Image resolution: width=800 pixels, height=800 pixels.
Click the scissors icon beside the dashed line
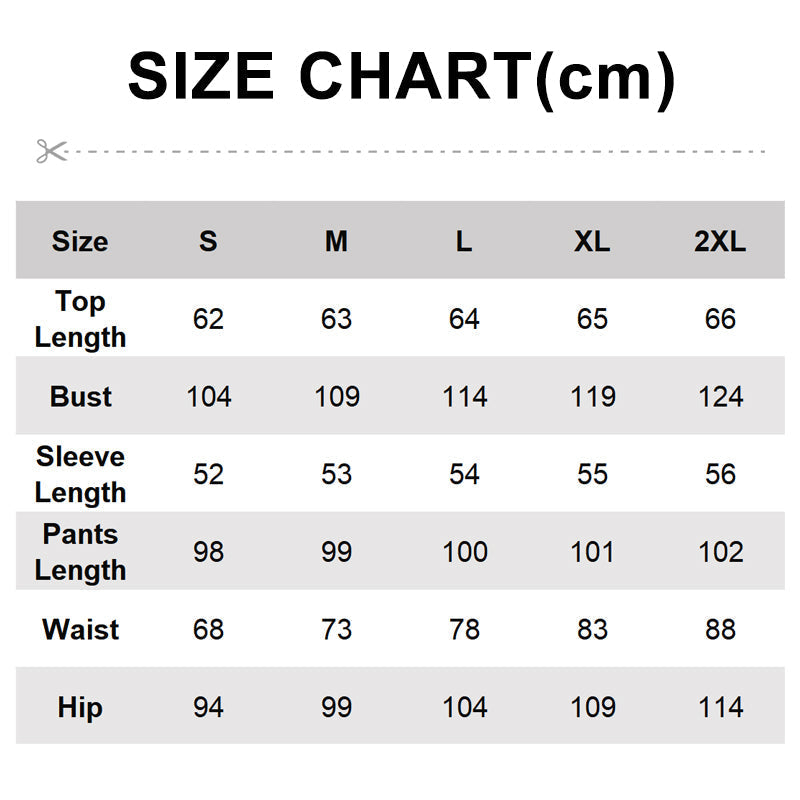[x=50, y=151]
